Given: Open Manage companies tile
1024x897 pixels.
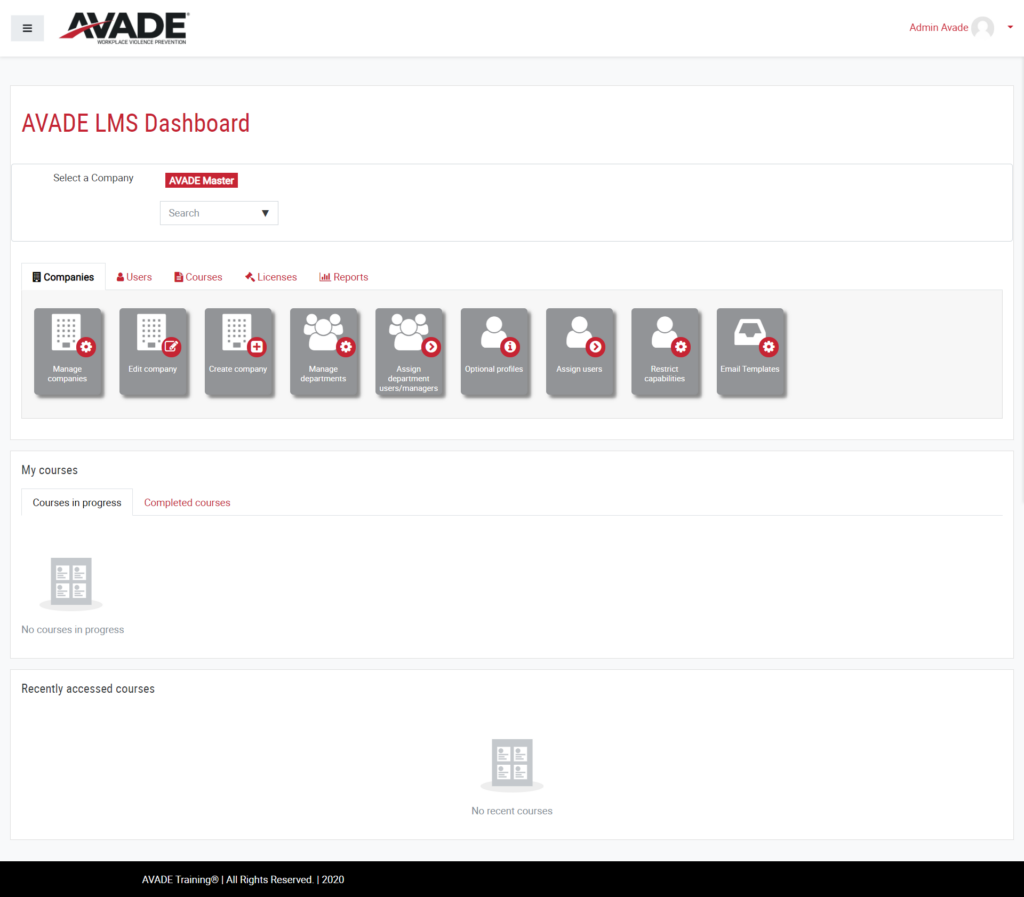Looking at the screenshot, I should click(x=68, y=352).
